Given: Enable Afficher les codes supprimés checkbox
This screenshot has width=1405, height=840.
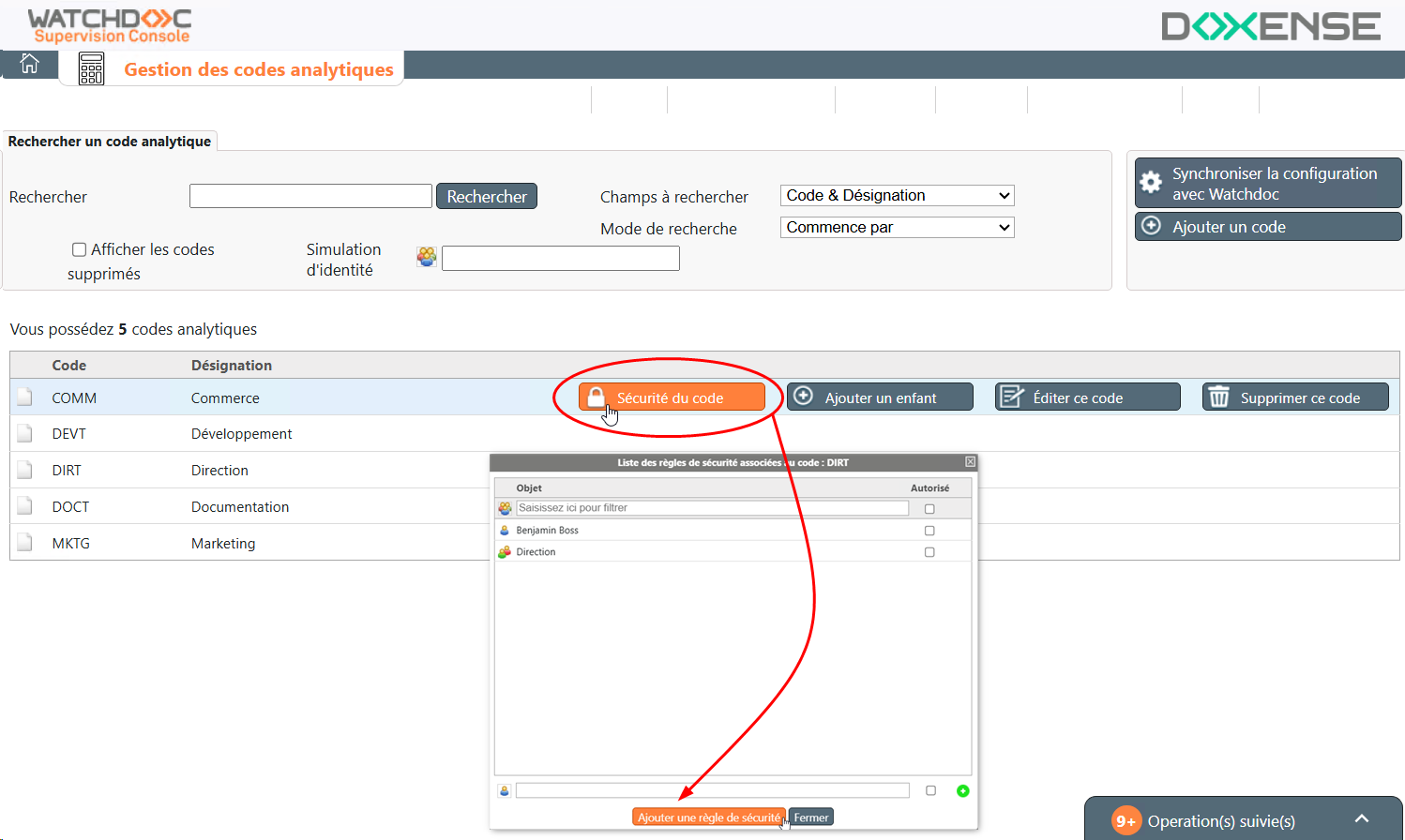Looking at the screenshot, I should click(x=80, y=249).
